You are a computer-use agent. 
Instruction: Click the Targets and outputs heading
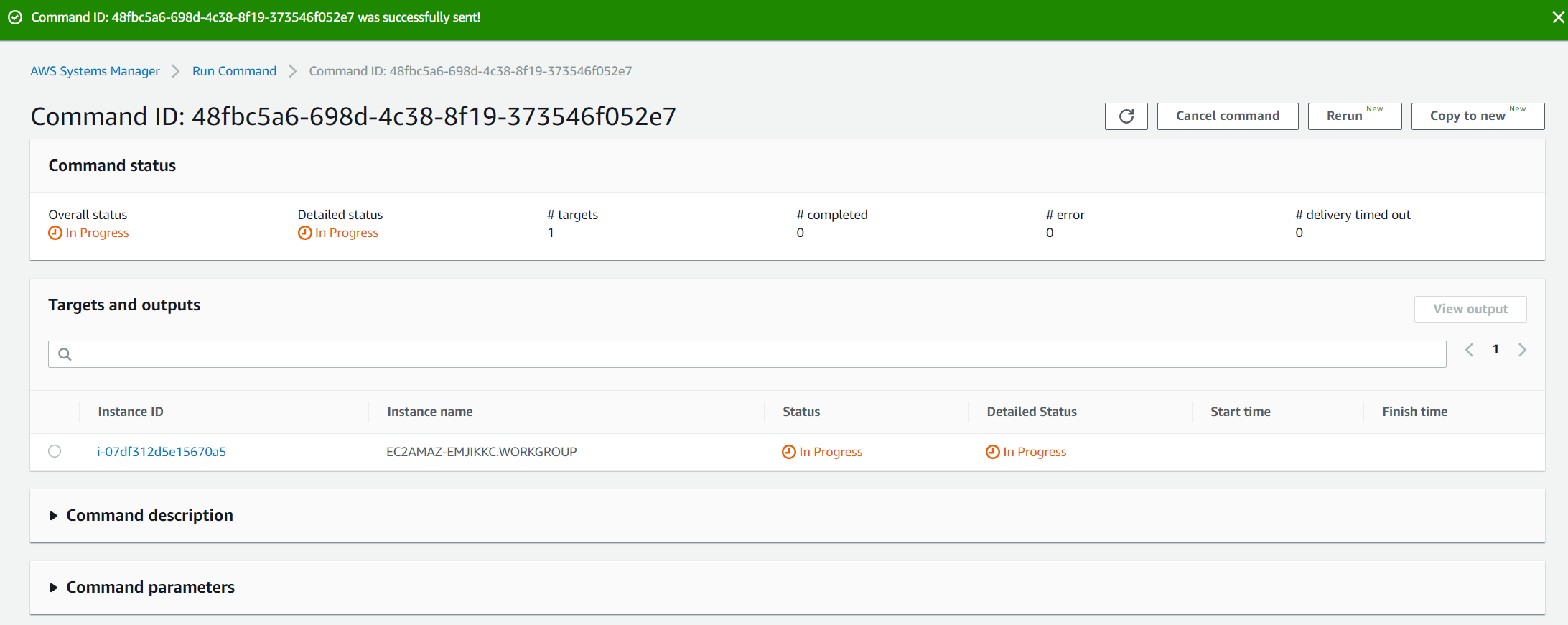coord(124,305)
